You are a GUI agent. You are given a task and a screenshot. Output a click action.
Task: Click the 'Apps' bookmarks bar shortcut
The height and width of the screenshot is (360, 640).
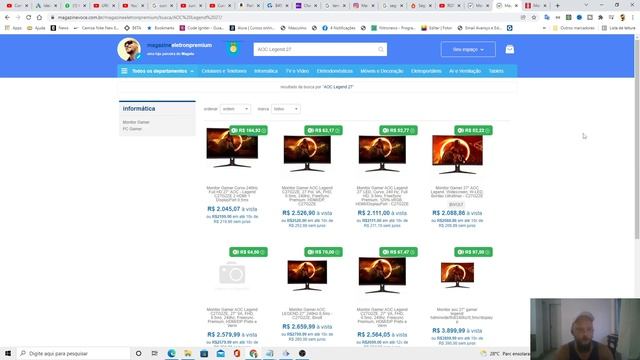13,28
